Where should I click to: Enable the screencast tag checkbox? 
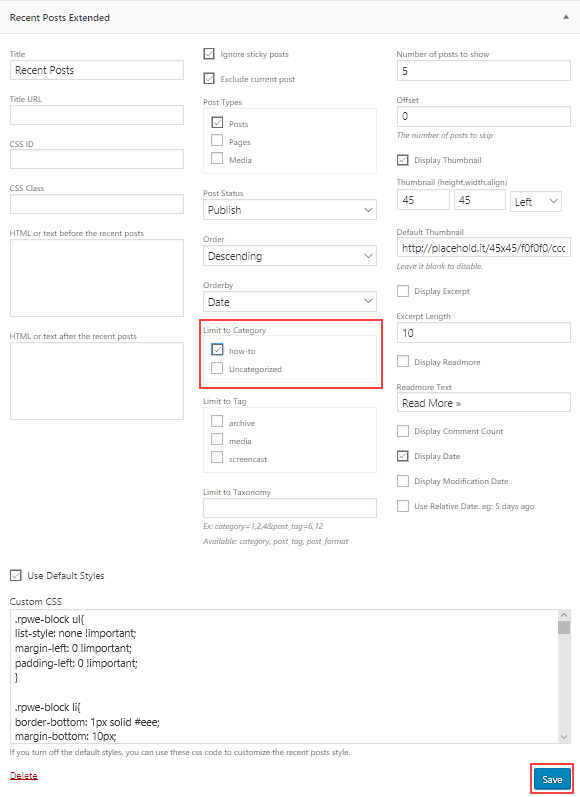217,457
